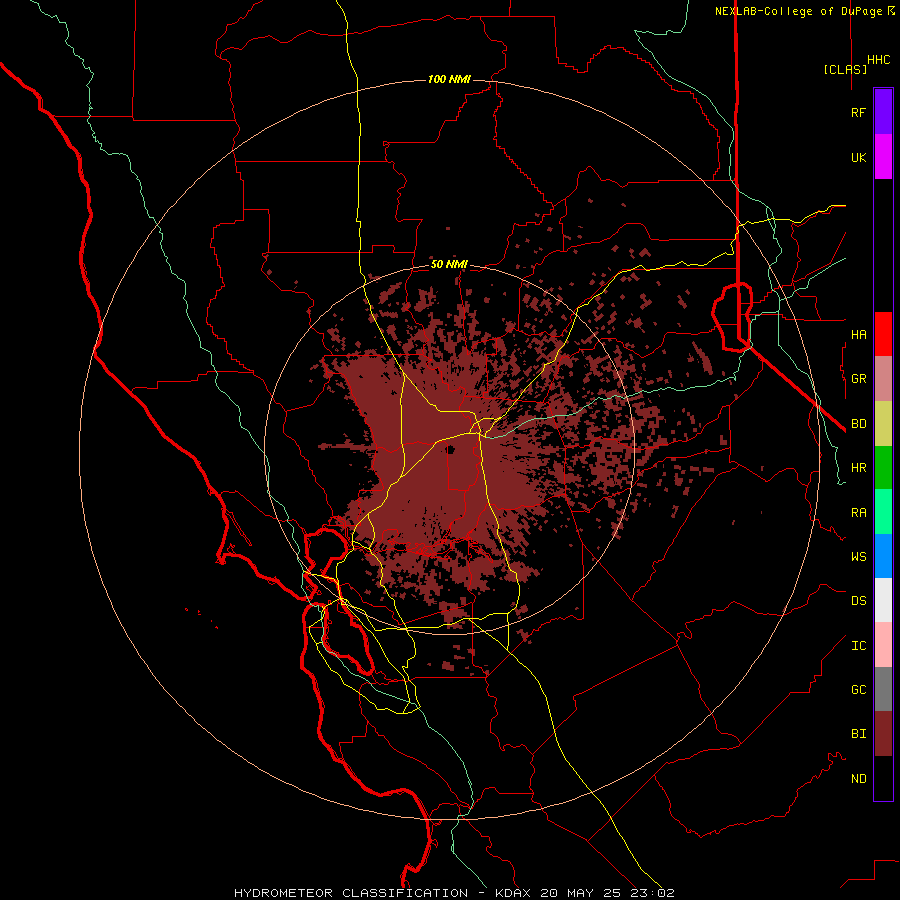Click the RF purple legend swatch
Image resolution: width=900 pixels, height=900 pixels.
[883, 112]
